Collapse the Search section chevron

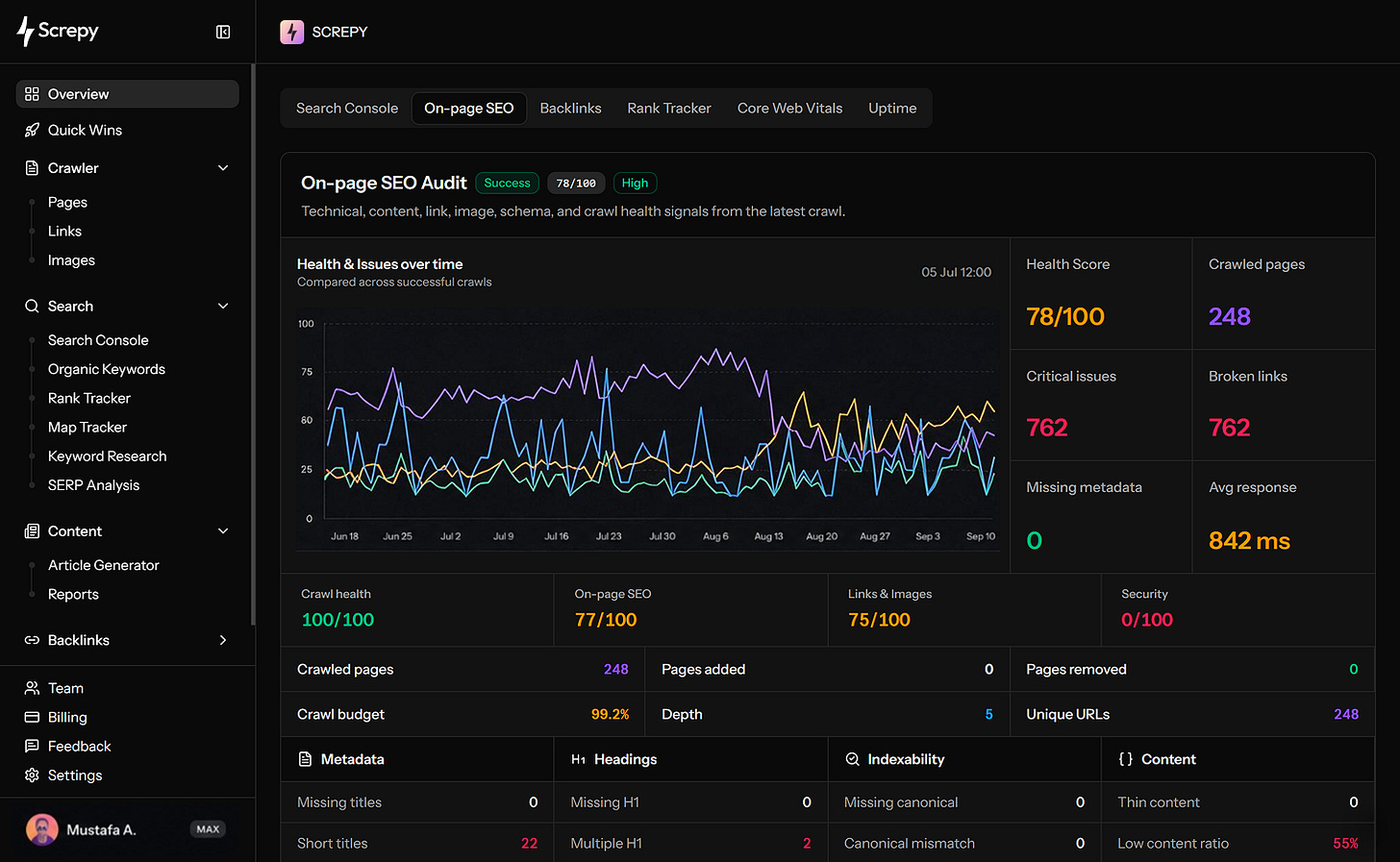(x=223, y=307)
